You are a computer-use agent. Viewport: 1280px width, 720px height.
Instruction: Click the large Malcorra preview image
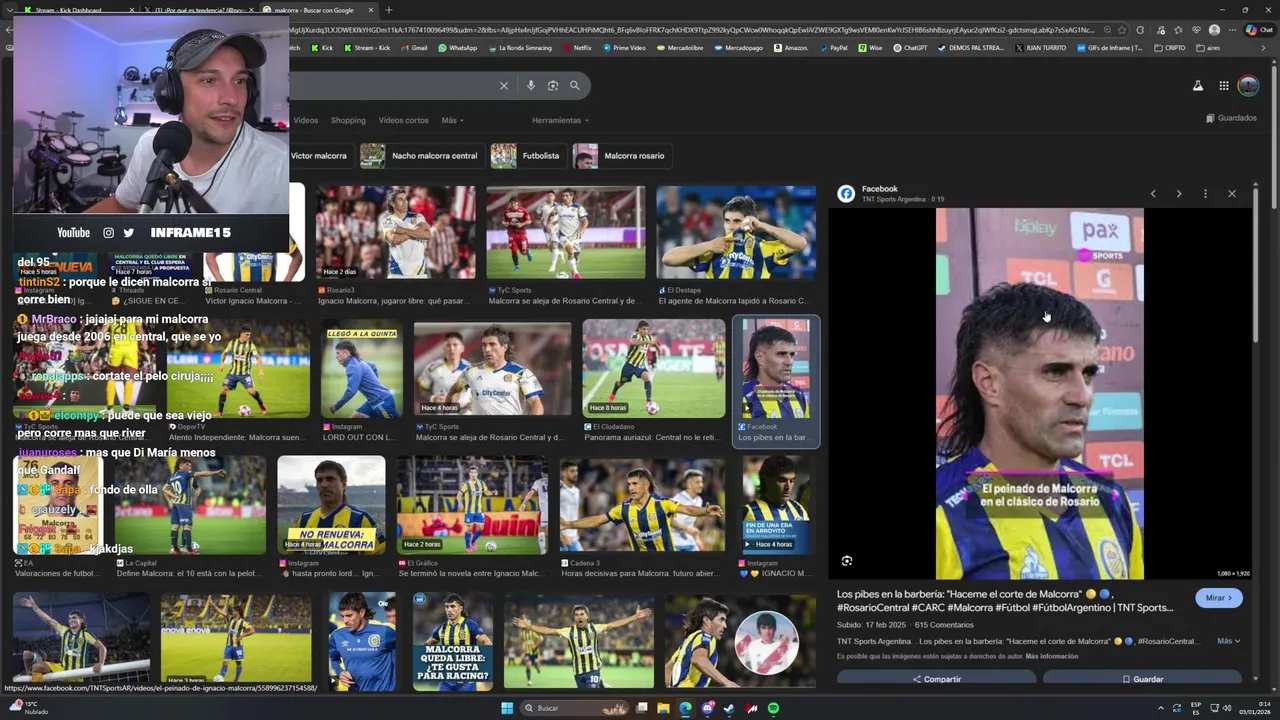pyautogui.click(x=1040, y=394)
